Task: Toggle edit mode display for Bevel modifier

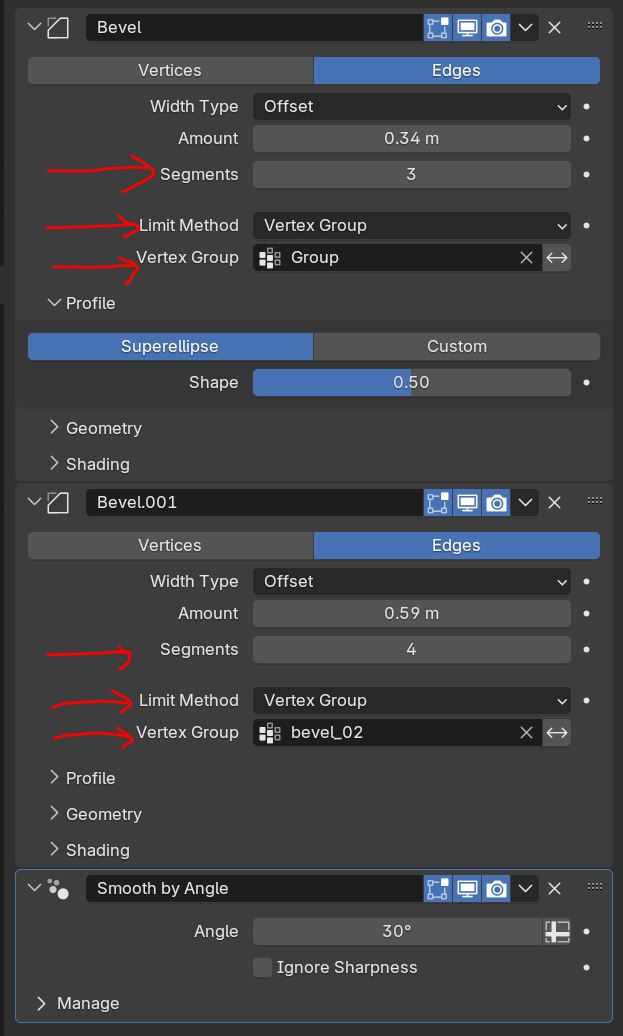Action: pos(437,27)
